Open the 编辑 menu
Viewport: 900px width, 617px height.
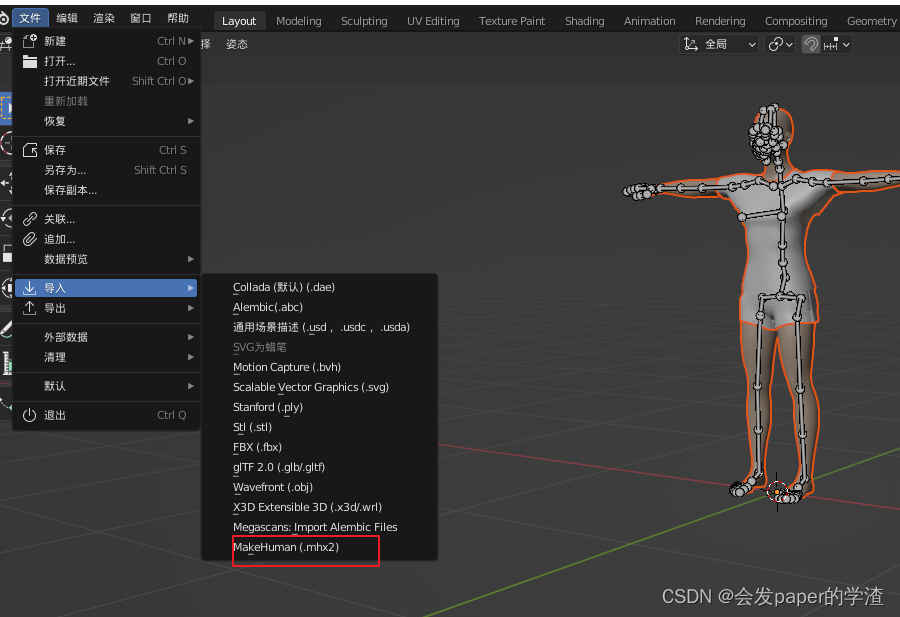click(x=67, y=18)
